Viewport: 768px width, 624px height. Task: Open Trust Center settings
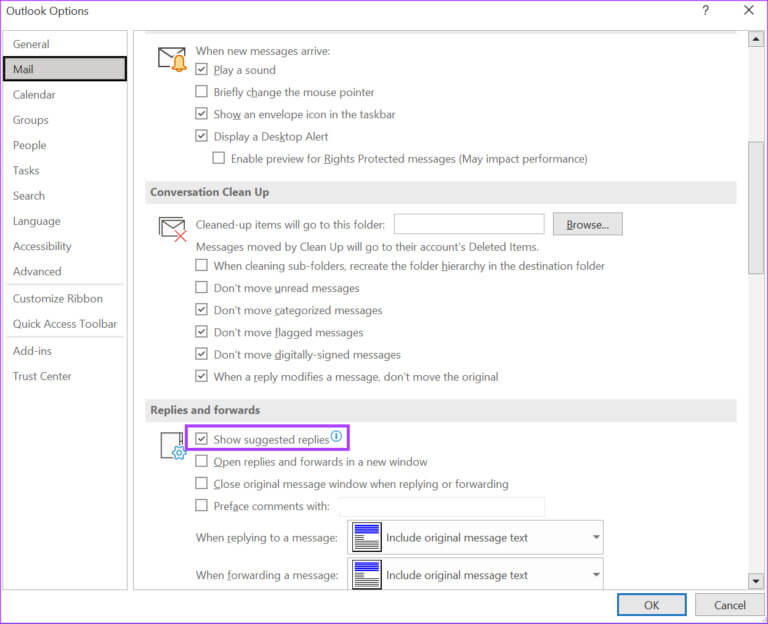click(65, 376)
